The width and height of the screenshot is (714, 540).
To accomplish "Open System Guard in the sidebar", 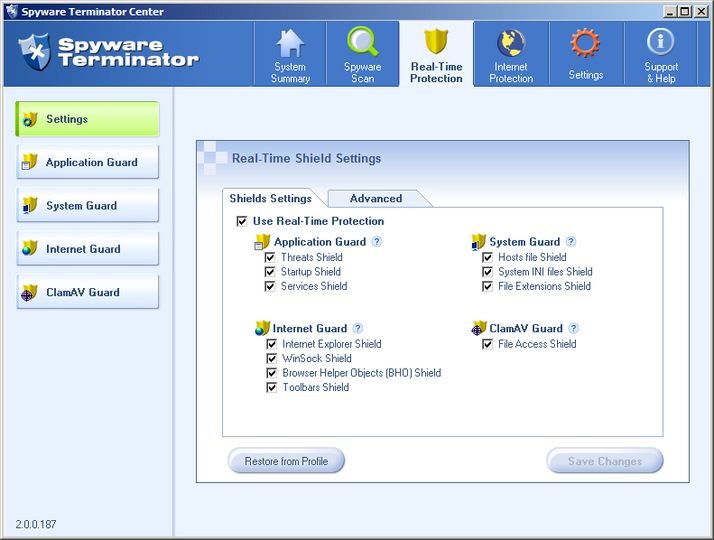I will pos(87,205).
